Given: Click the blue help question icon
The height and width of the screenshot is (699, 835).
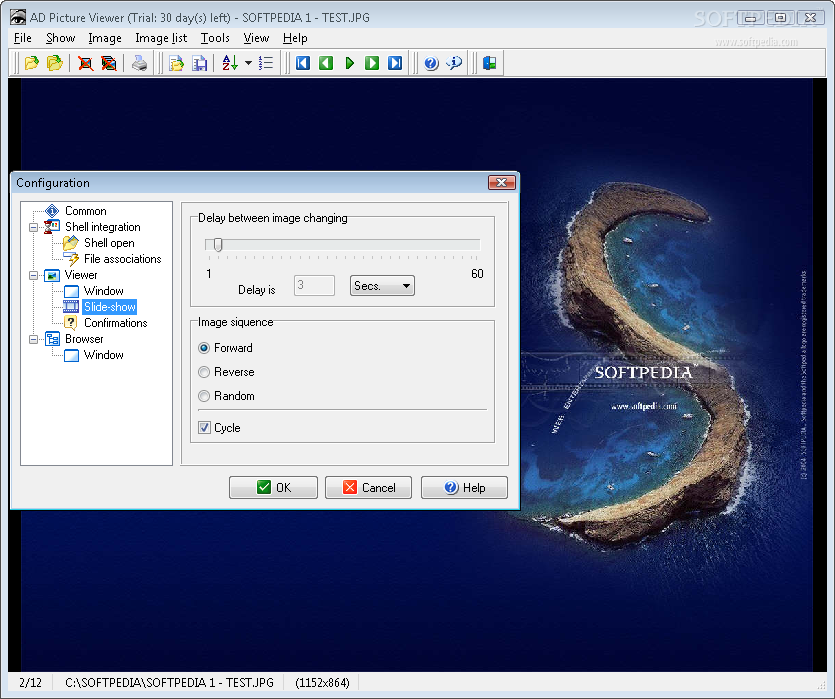Looking at the screenshot, I should [x=431, y=63].
